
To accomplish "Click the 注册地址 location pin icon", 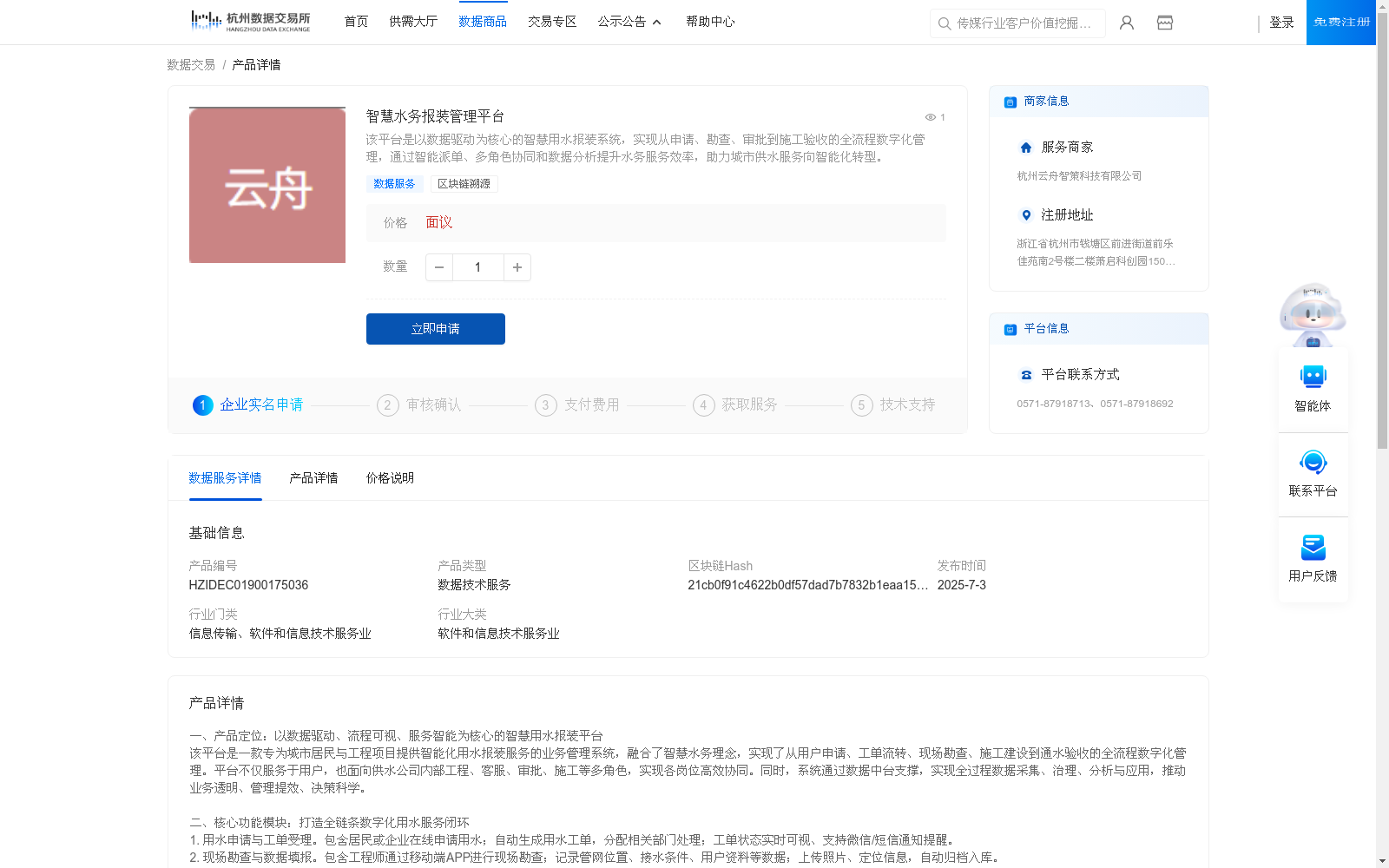I will (1026, 215).
